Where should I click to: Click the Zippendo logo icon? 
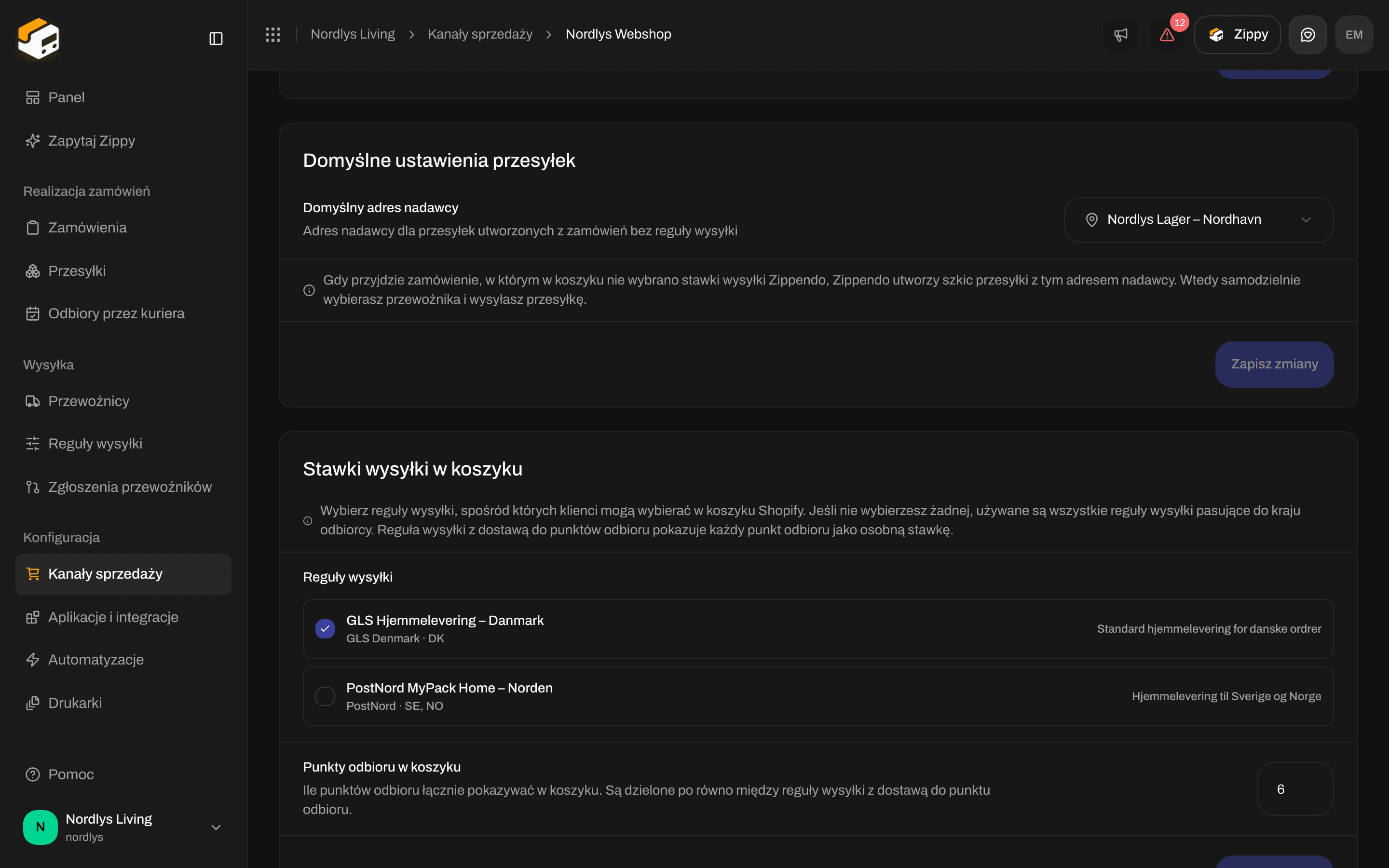tap(39, 38)
